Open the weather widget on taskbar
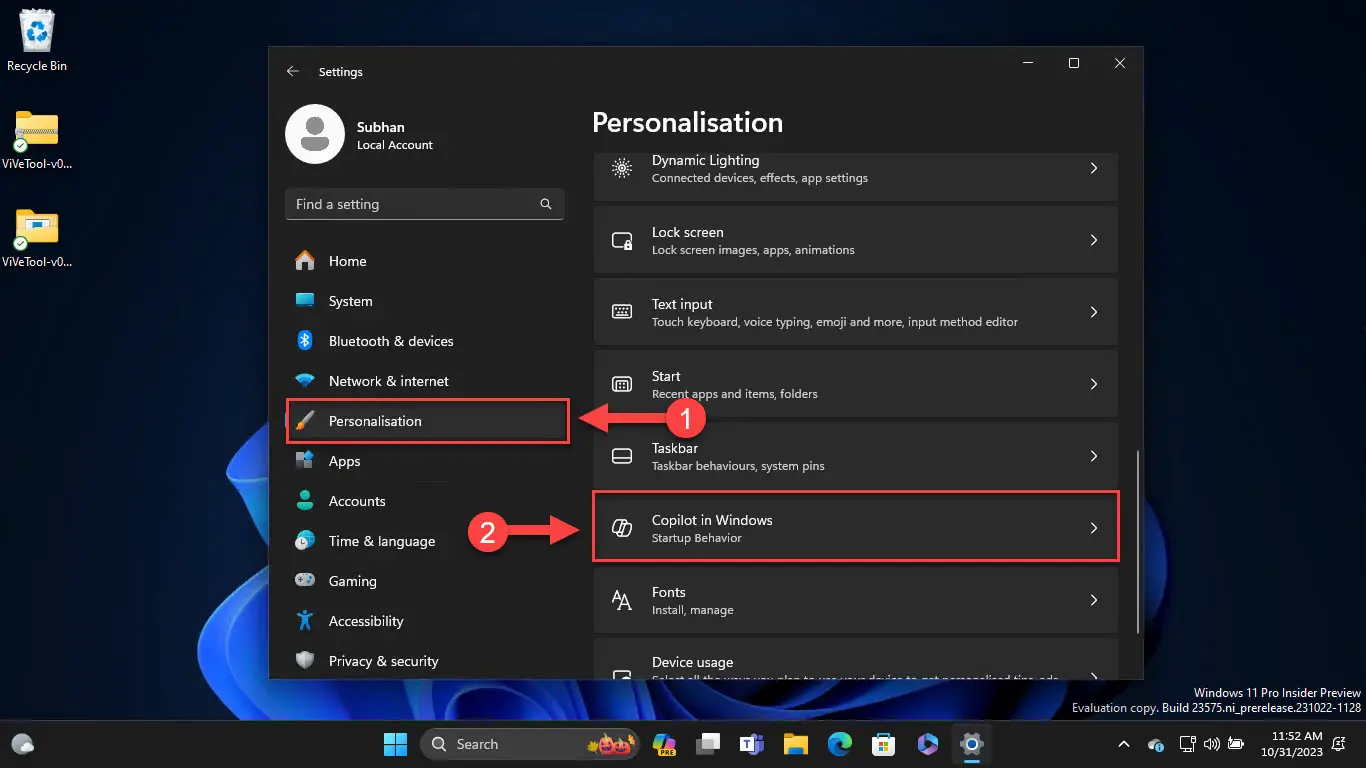Image resolution: width=1366 pixels, height=768 pixels. 22,744
